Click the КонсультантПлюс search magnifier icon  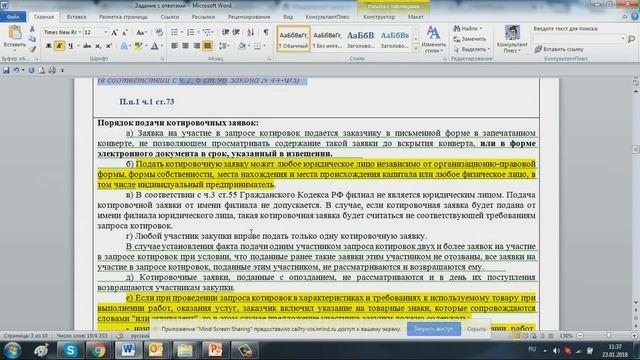point(631,39)
